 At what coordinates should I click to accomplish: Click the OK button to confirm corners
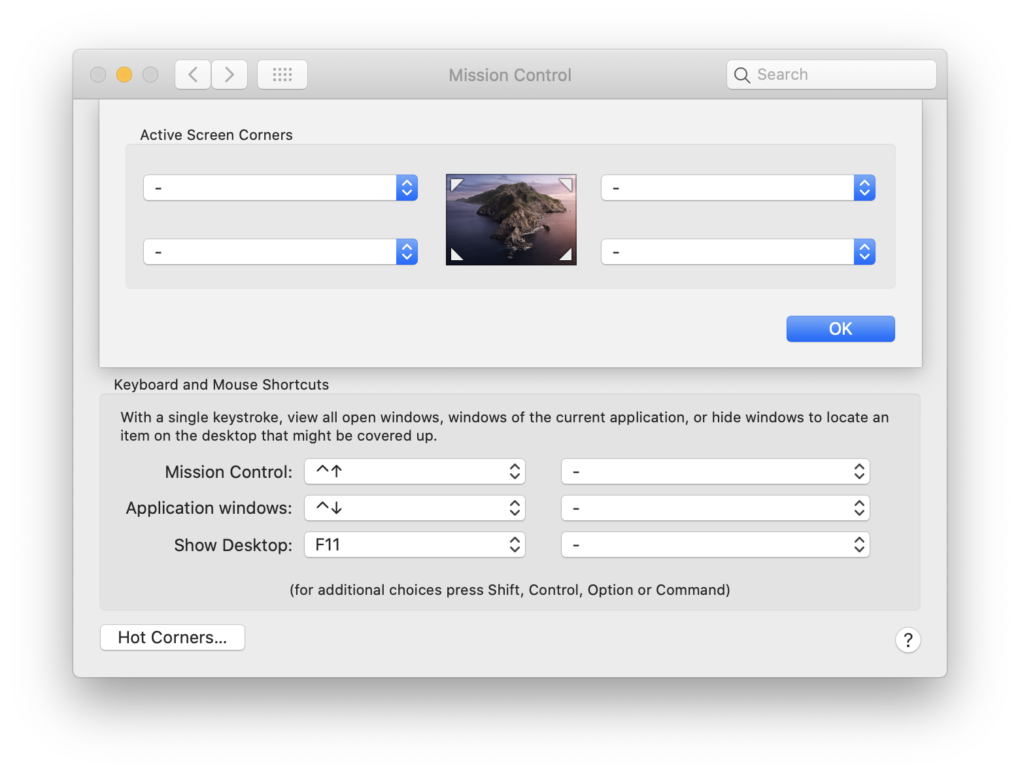click(840, 328)
